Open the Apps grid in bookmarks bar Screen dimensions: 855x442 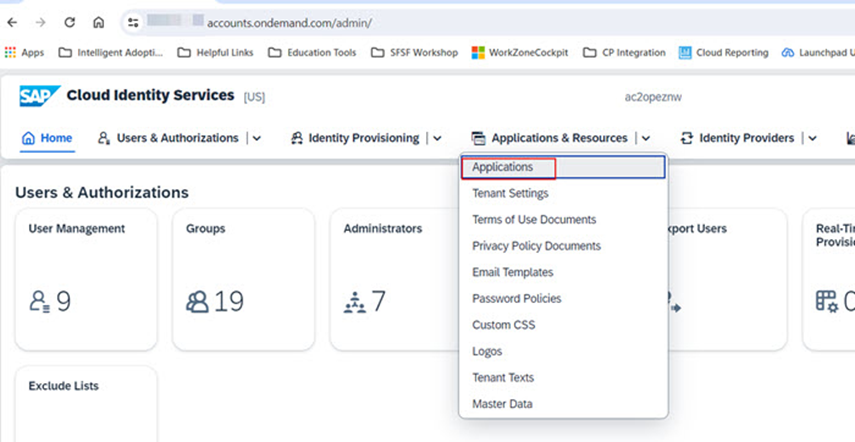24,53
